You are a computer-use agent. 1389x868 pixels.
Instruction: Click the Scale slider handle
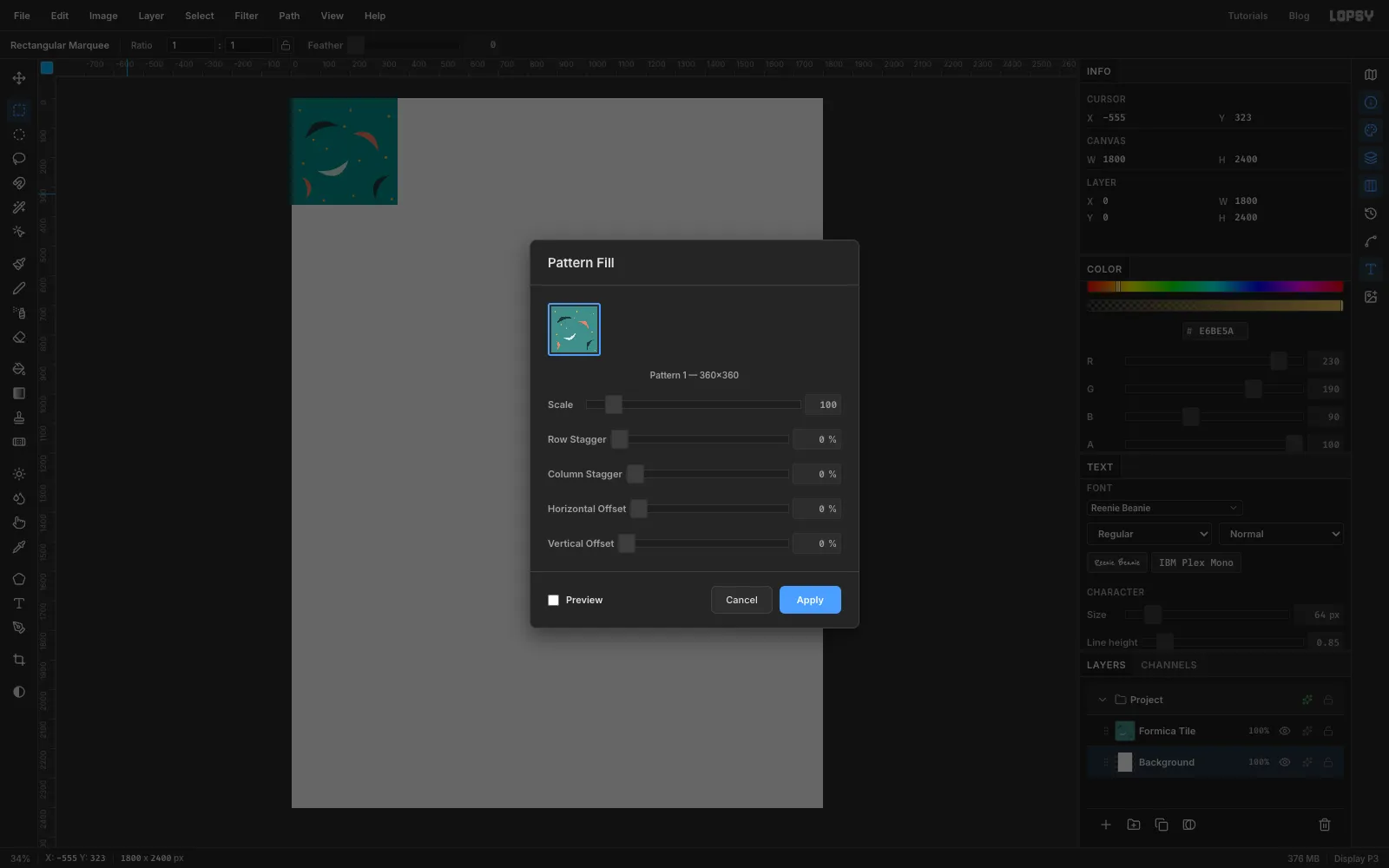(x=614, y=404)
